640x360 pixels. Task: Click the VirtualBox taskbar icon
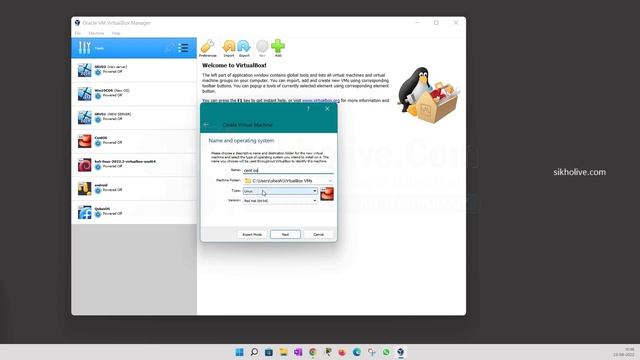pos(400,352)
